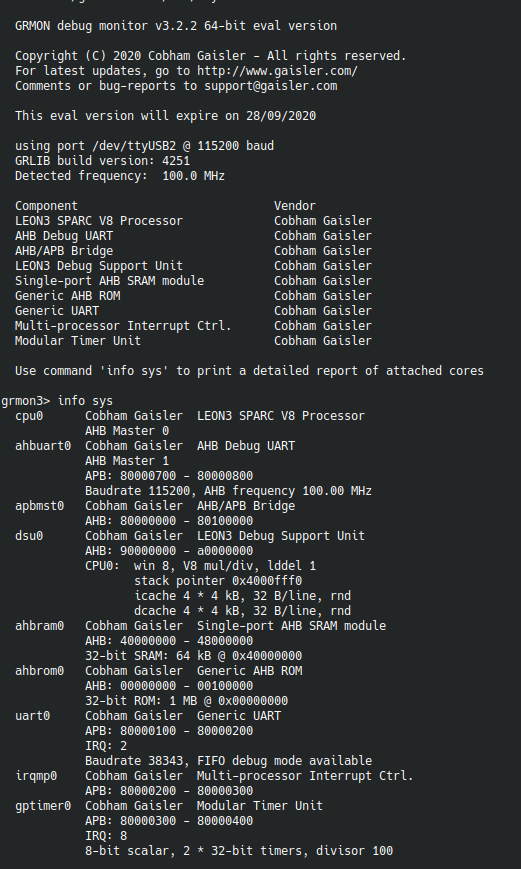Click the GRMON debug monitor version line
This screenshot has height=869, width=521.
[176, 26]
